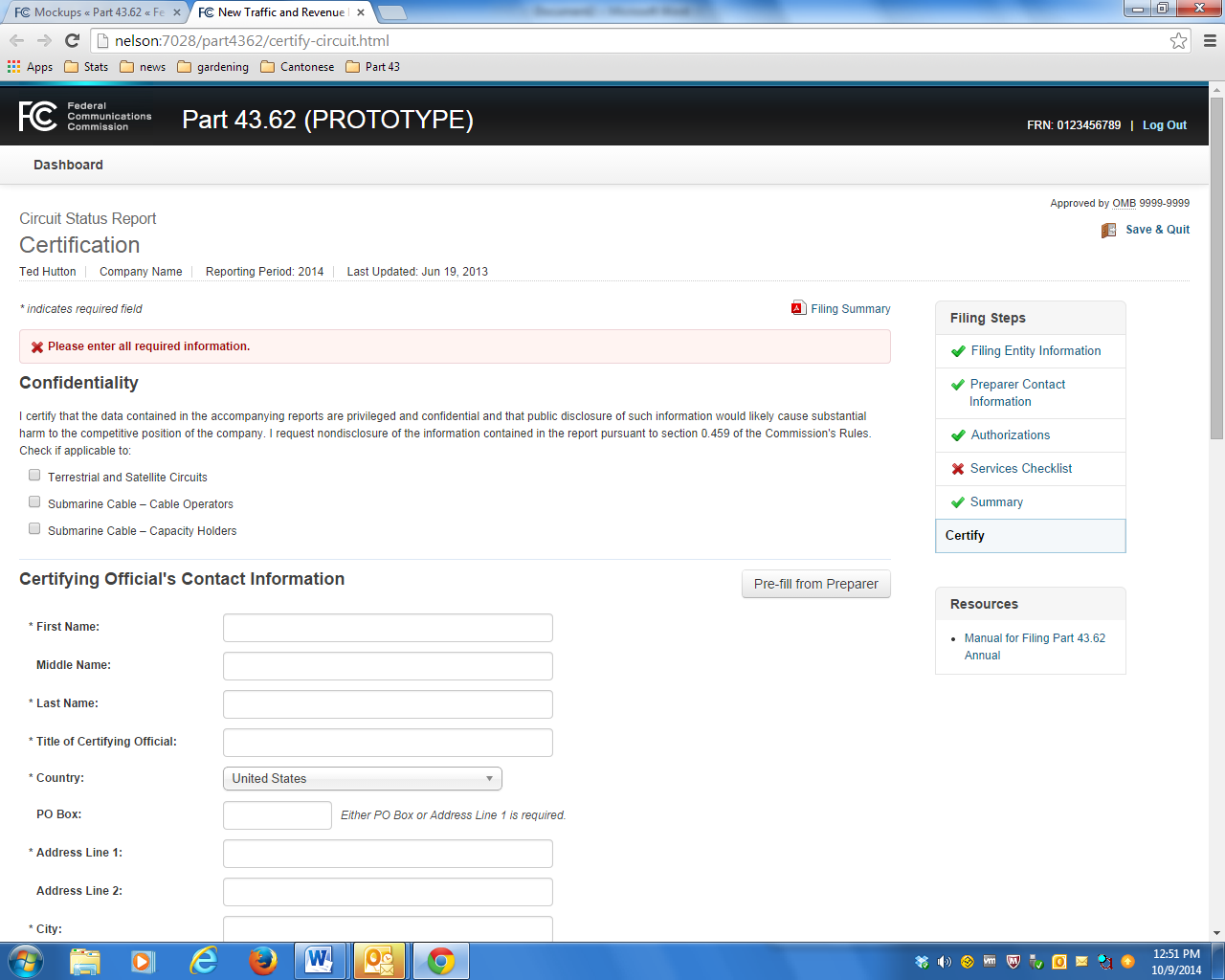Switch to the Mockups browser tab
This screenshot has width=1225, height=980.
point(96,12)
